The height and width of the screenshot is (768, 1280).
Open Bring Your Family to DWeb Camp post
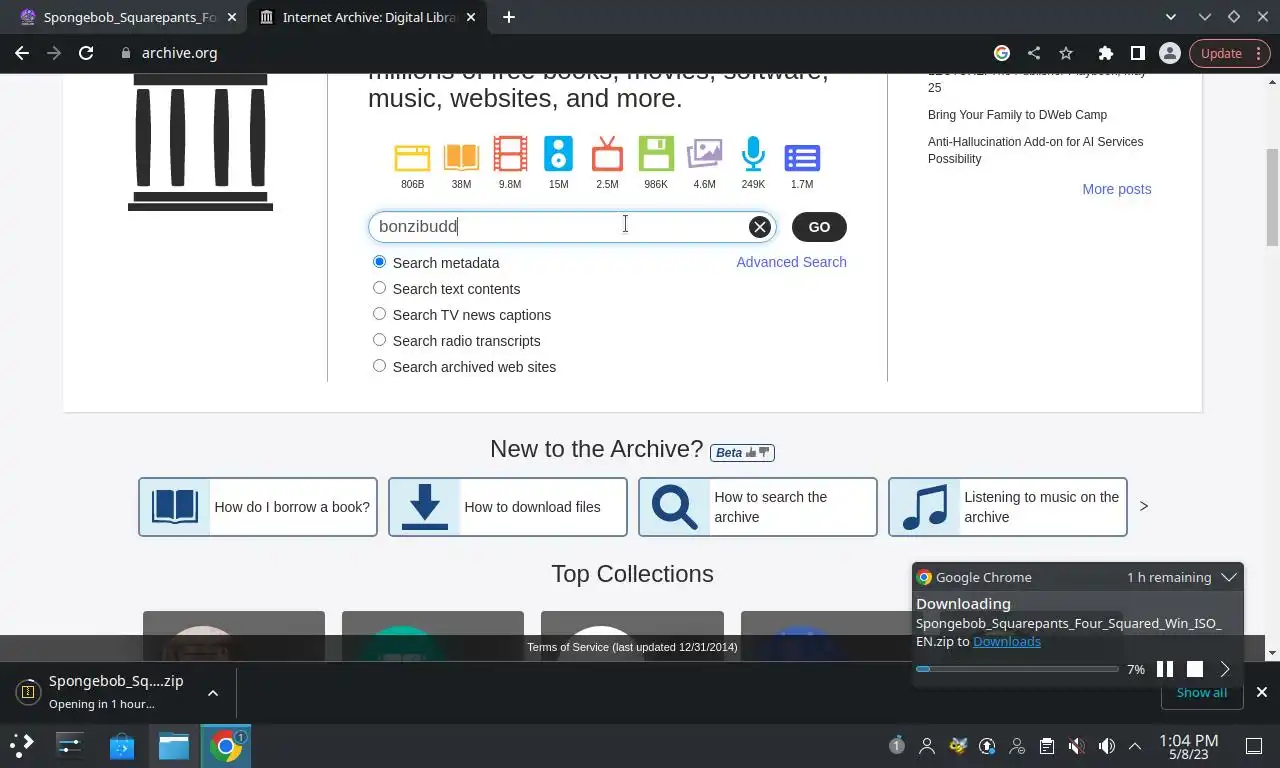point(1017,115)
